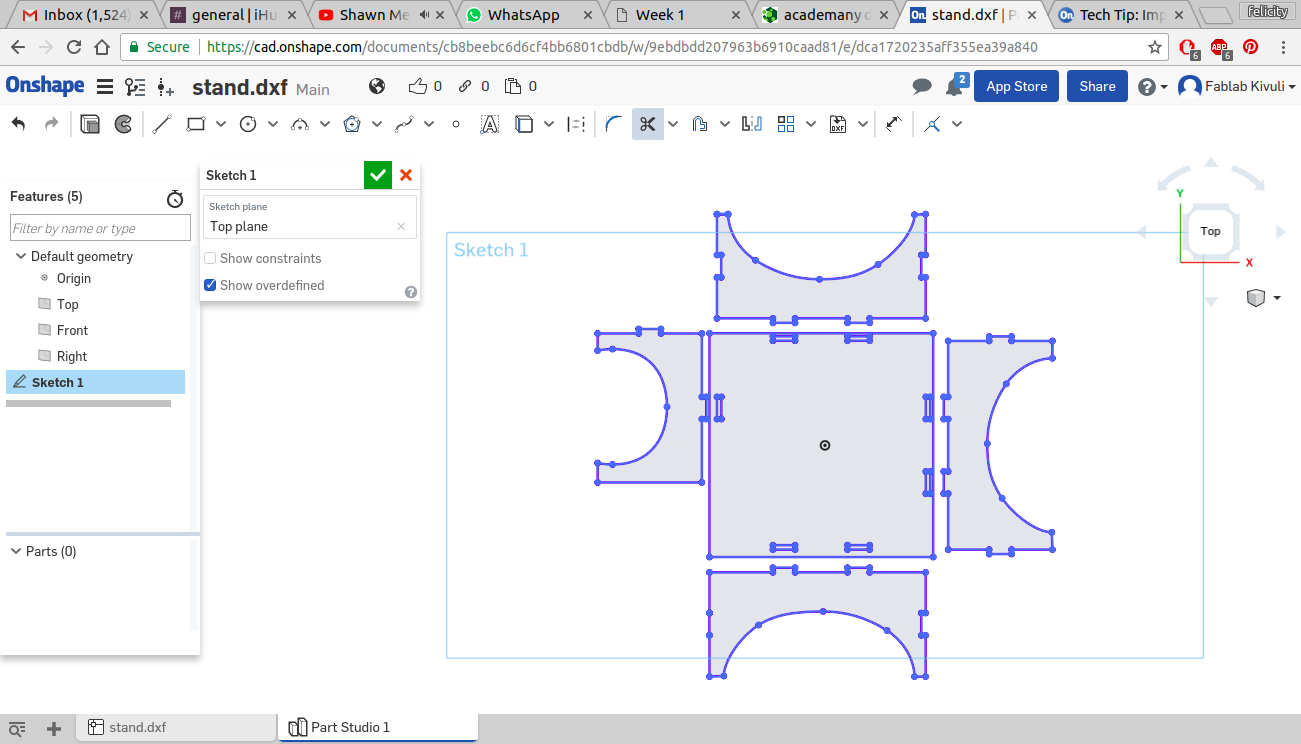
Task: Switch to the Part Studio 1 tab
Action: 350,727
